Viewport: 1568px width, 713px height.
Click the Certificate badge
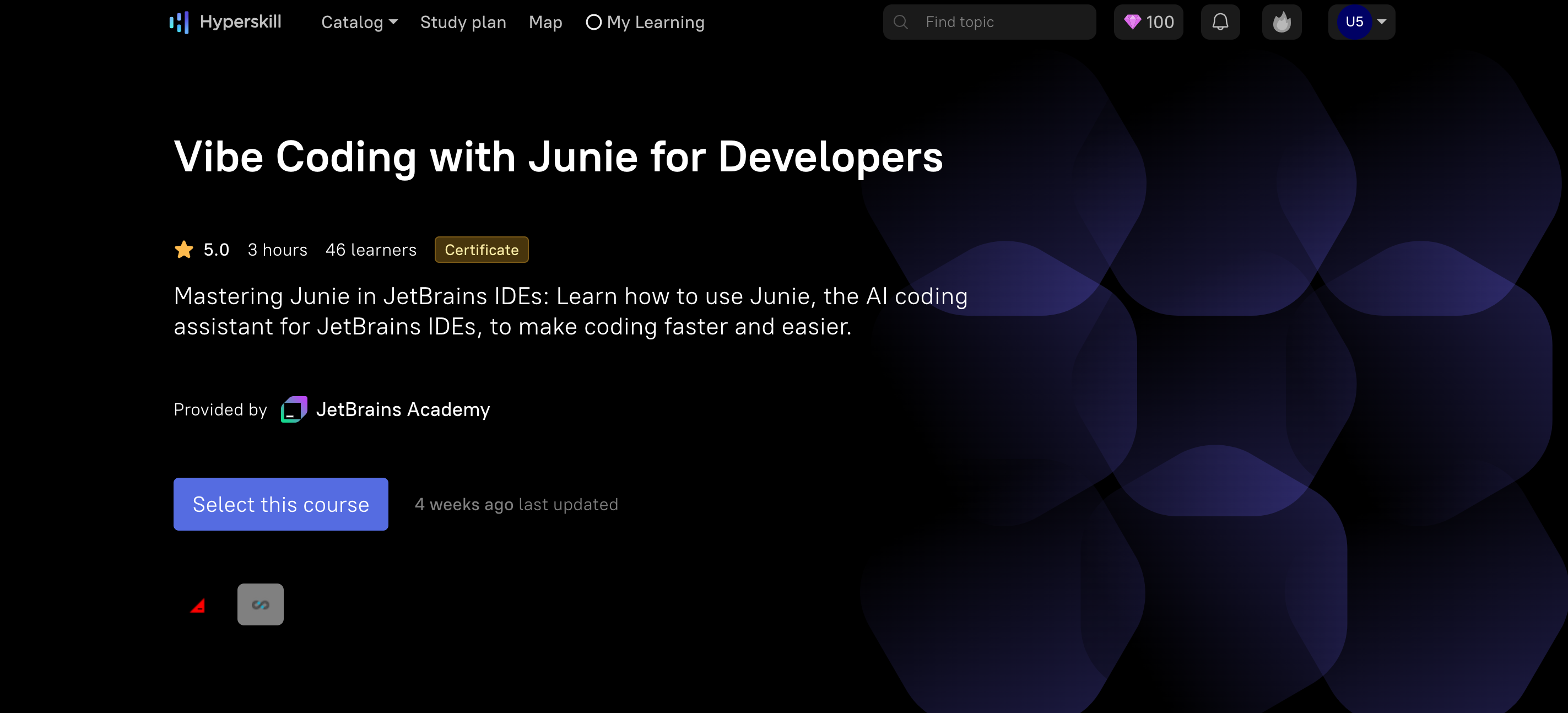[482, 250]
